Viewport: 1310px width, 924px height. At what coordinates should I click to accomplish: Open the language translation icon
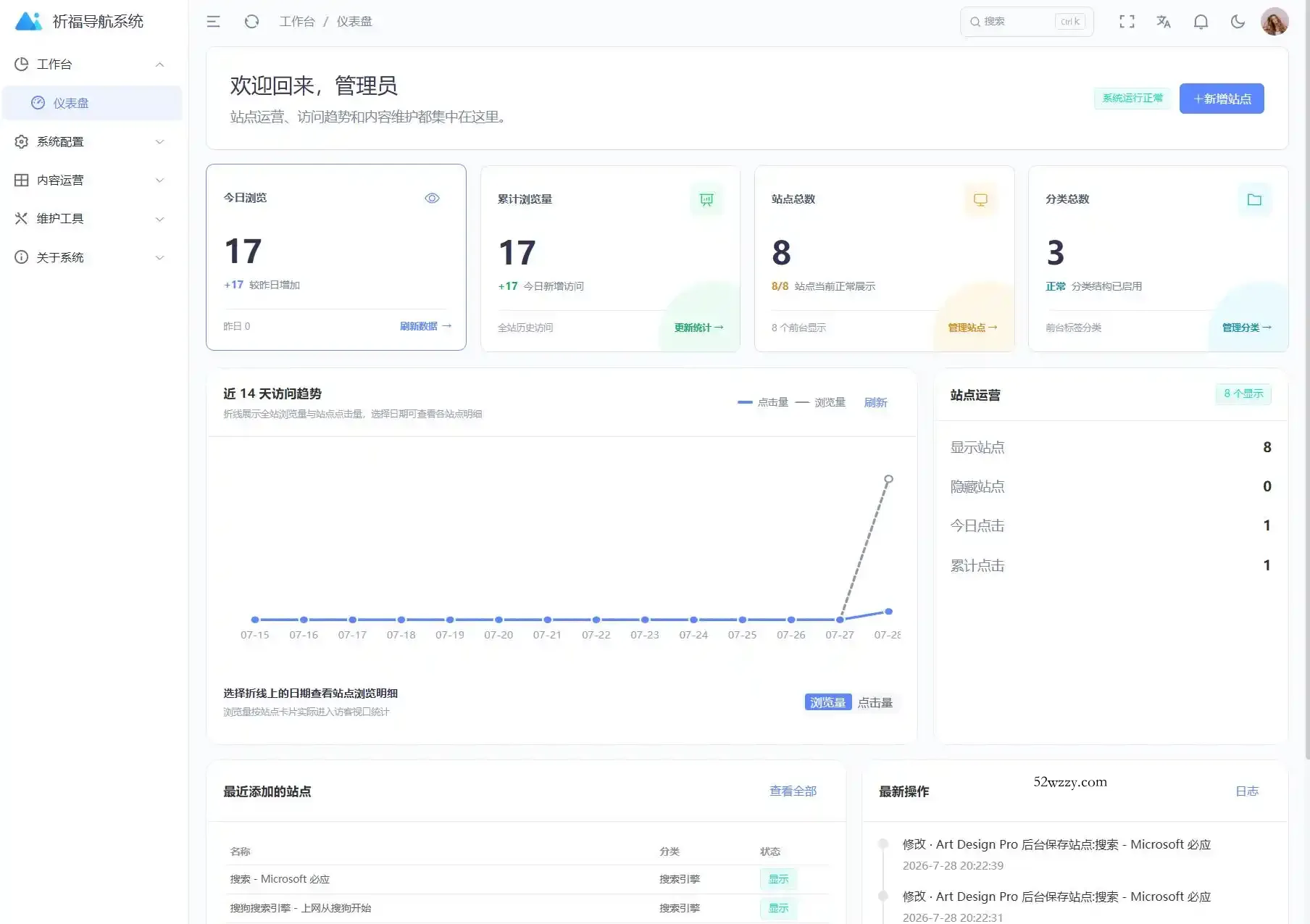pos(1164,22)
